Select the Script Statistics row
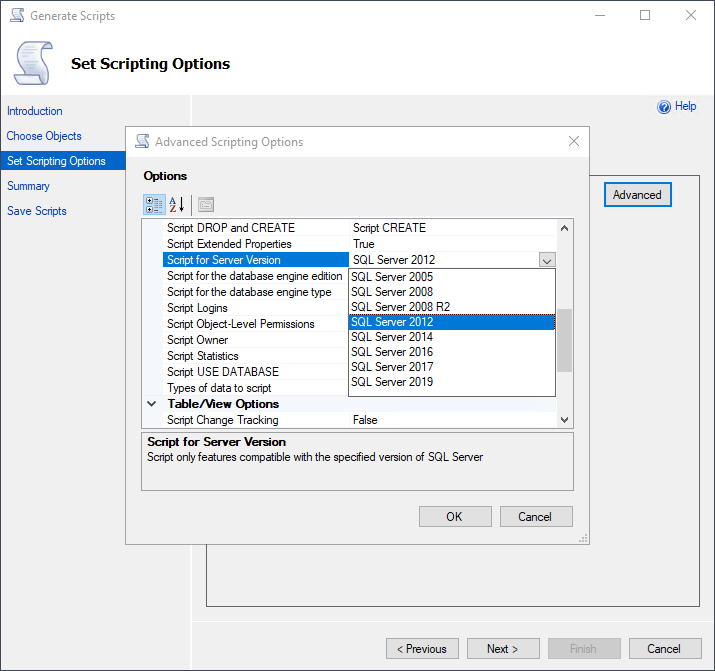 pyautogui.click(x=256, y=356)
